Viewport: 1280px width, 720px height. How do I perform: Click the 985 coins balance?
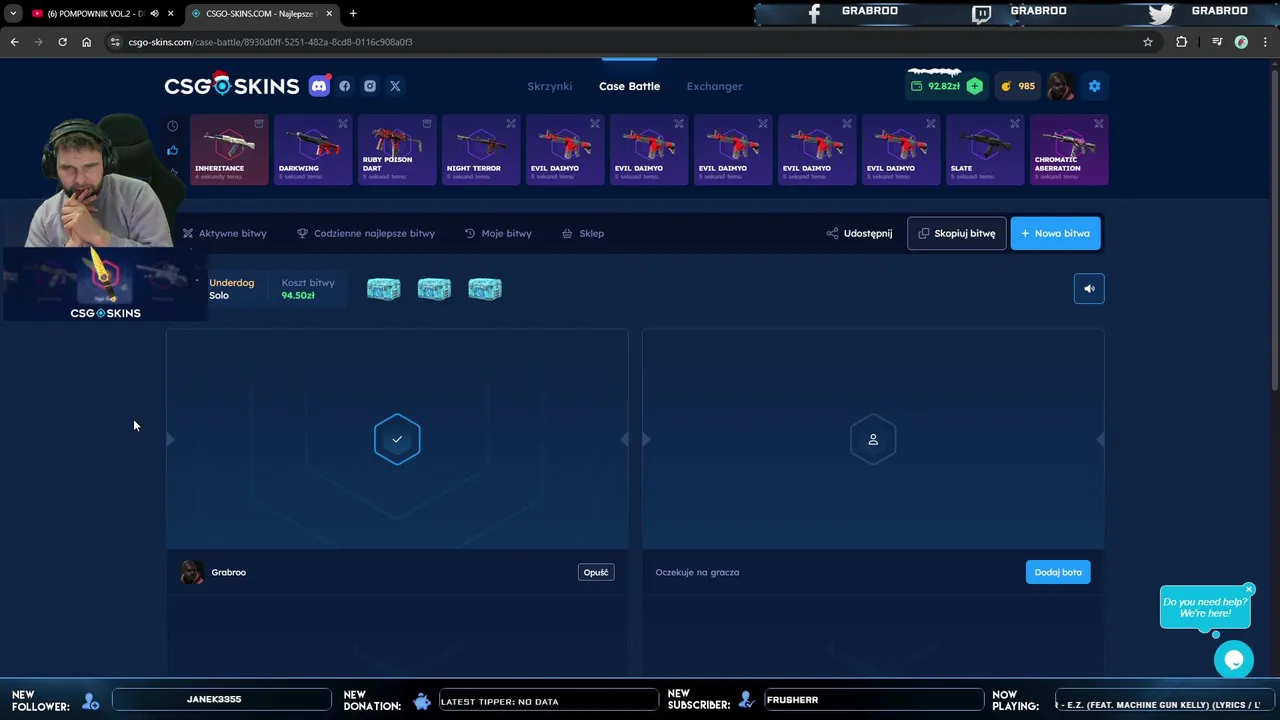(x=1019, y=86)
